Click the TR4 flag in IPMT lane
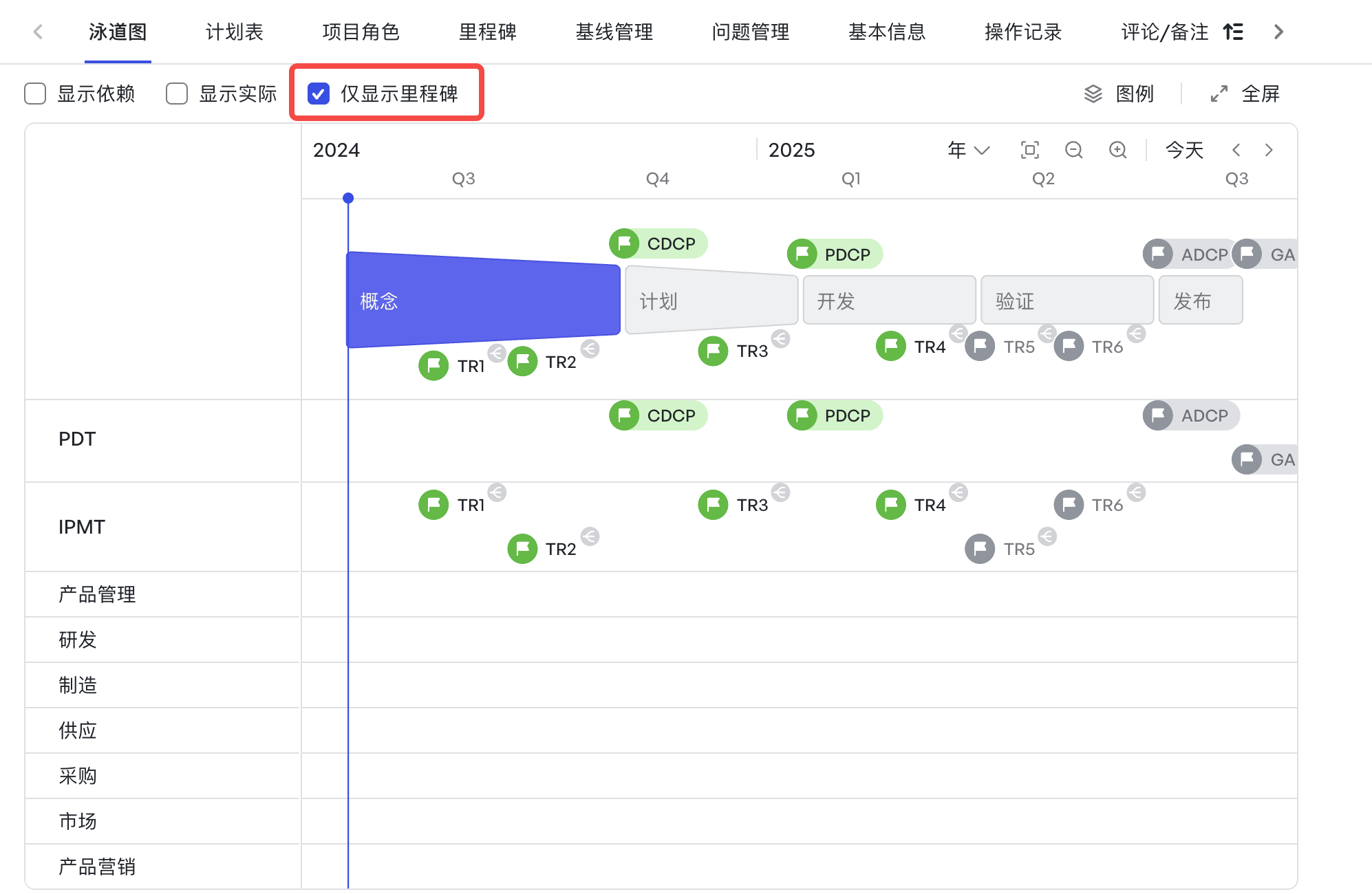The width and height of the screenshot is (1372, 894). pos(891,505)
